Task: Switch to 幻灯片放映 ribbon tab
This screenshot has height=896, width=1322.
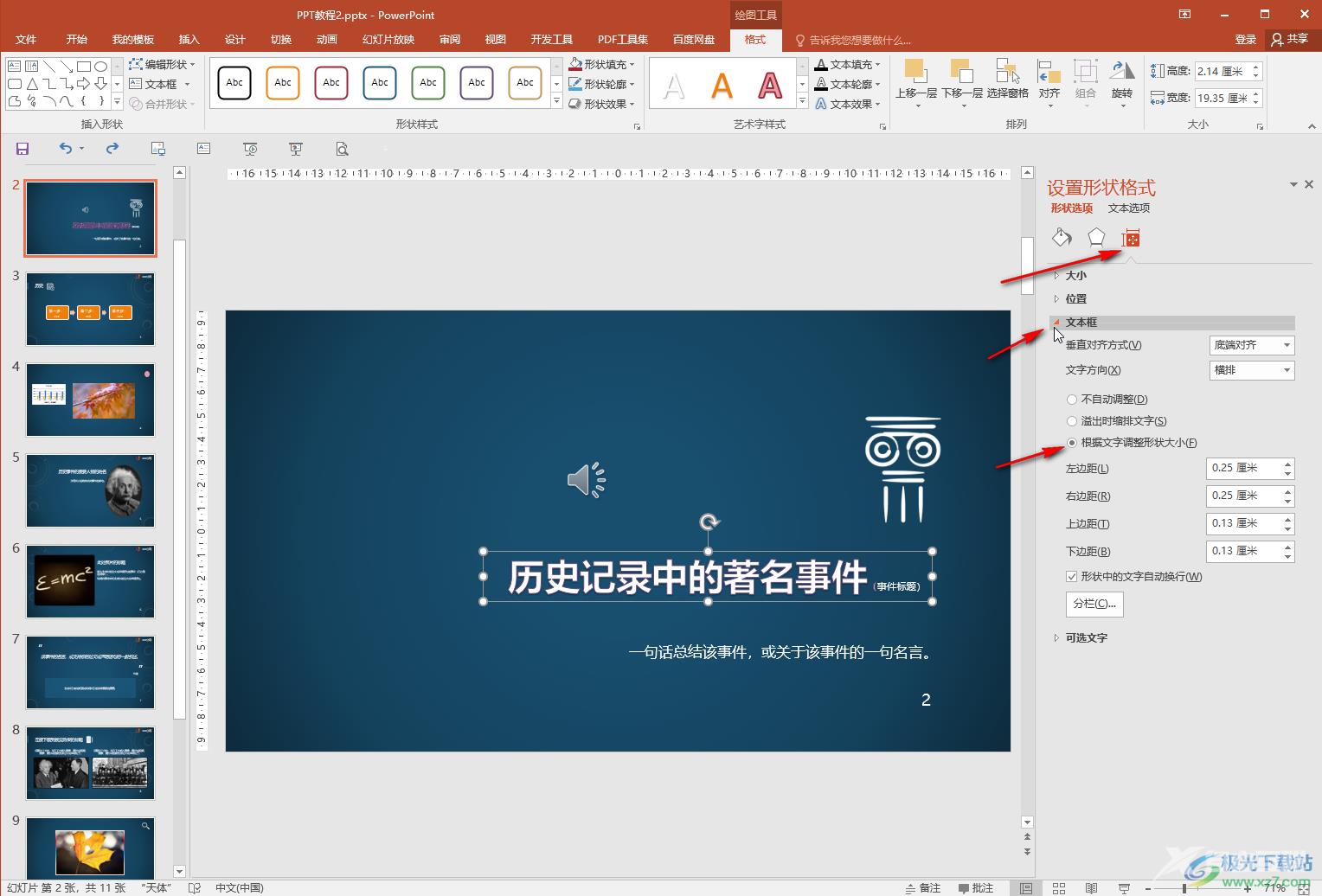Action: (388, 39)
